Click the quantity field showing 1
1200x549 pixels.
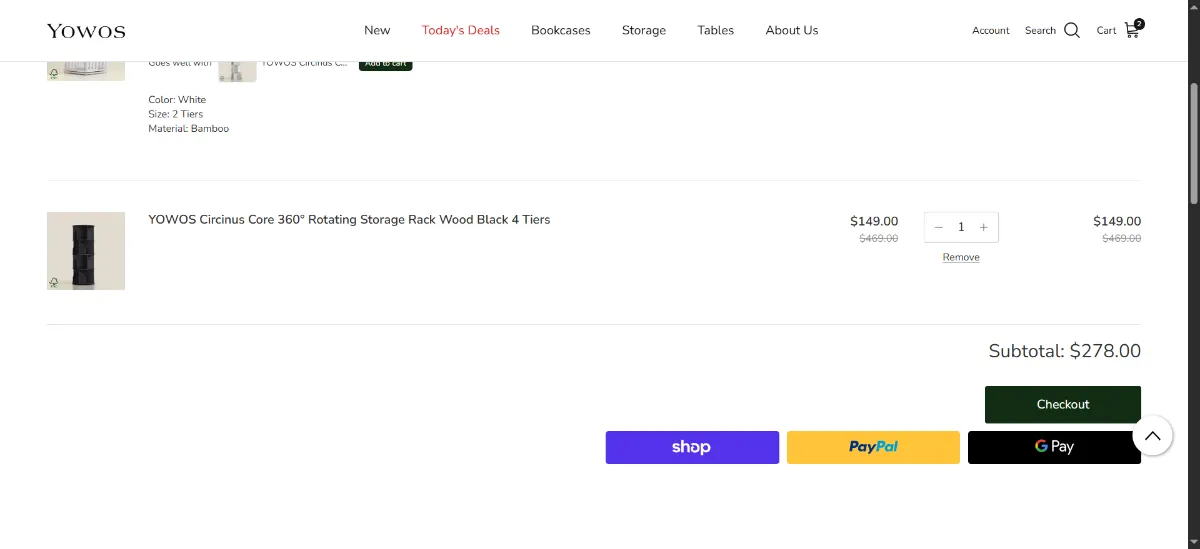point(961,227)
